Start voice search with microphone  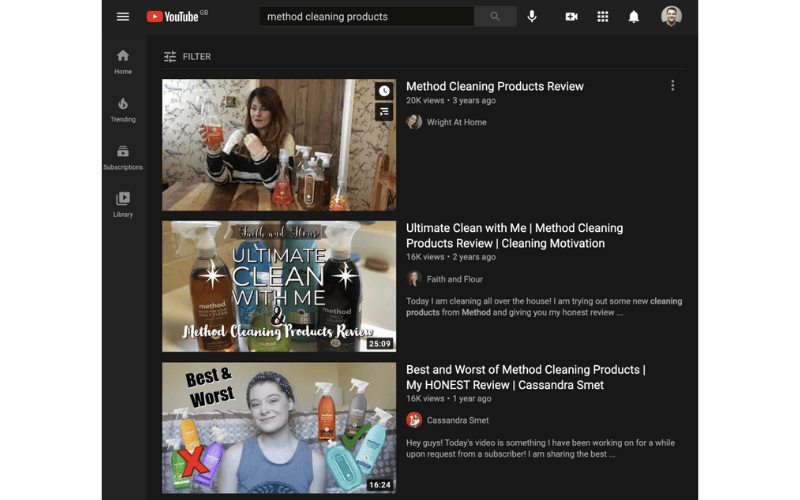point(532,16)
